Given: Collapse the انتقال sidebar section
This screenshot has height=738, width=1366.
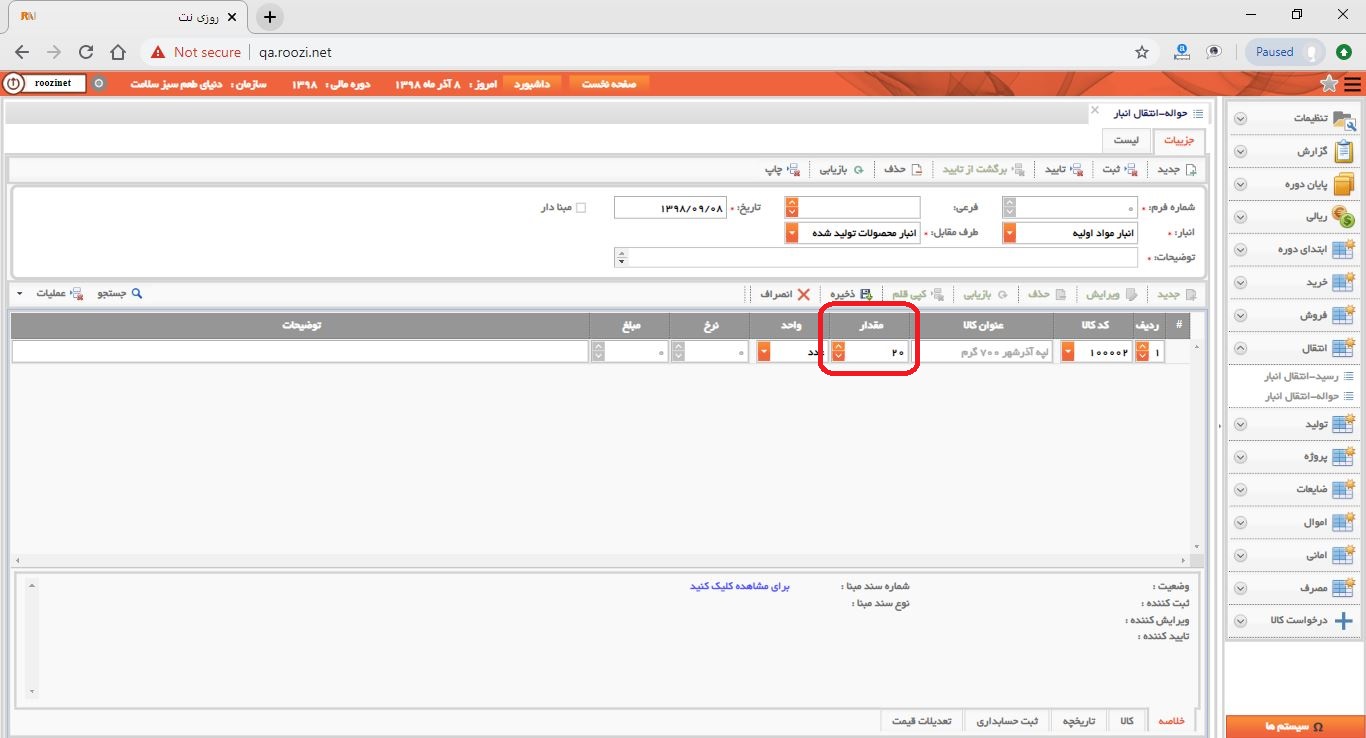Looking at the screenshot, I should (x=1241, y=348).
